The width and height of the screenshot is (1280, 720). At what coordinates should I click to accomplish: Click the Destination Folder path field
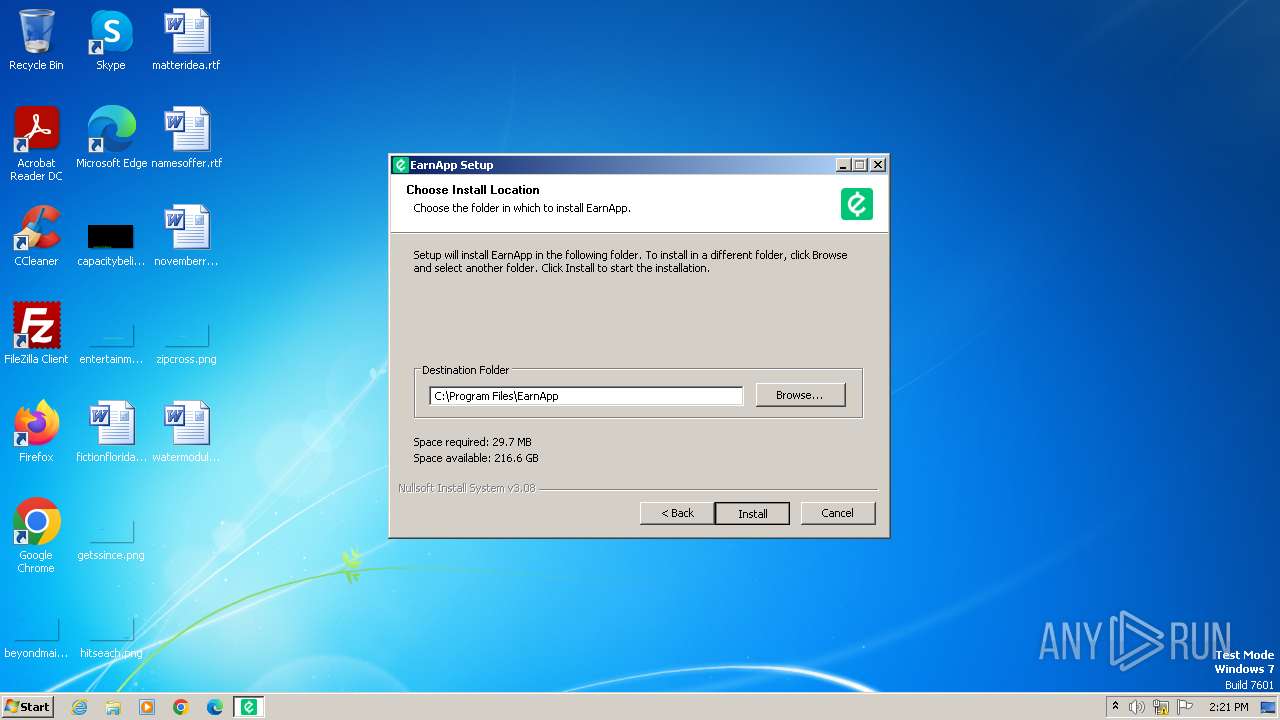click(586, 396)
